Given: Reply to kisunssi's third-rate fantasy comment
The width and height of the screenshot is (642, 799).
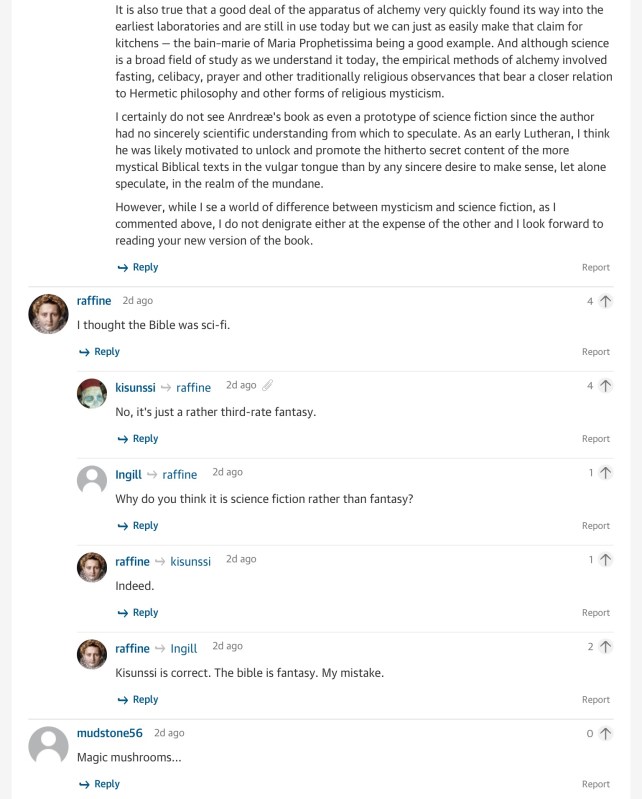Looking at the screenshot, I should [x=138, y=439].
